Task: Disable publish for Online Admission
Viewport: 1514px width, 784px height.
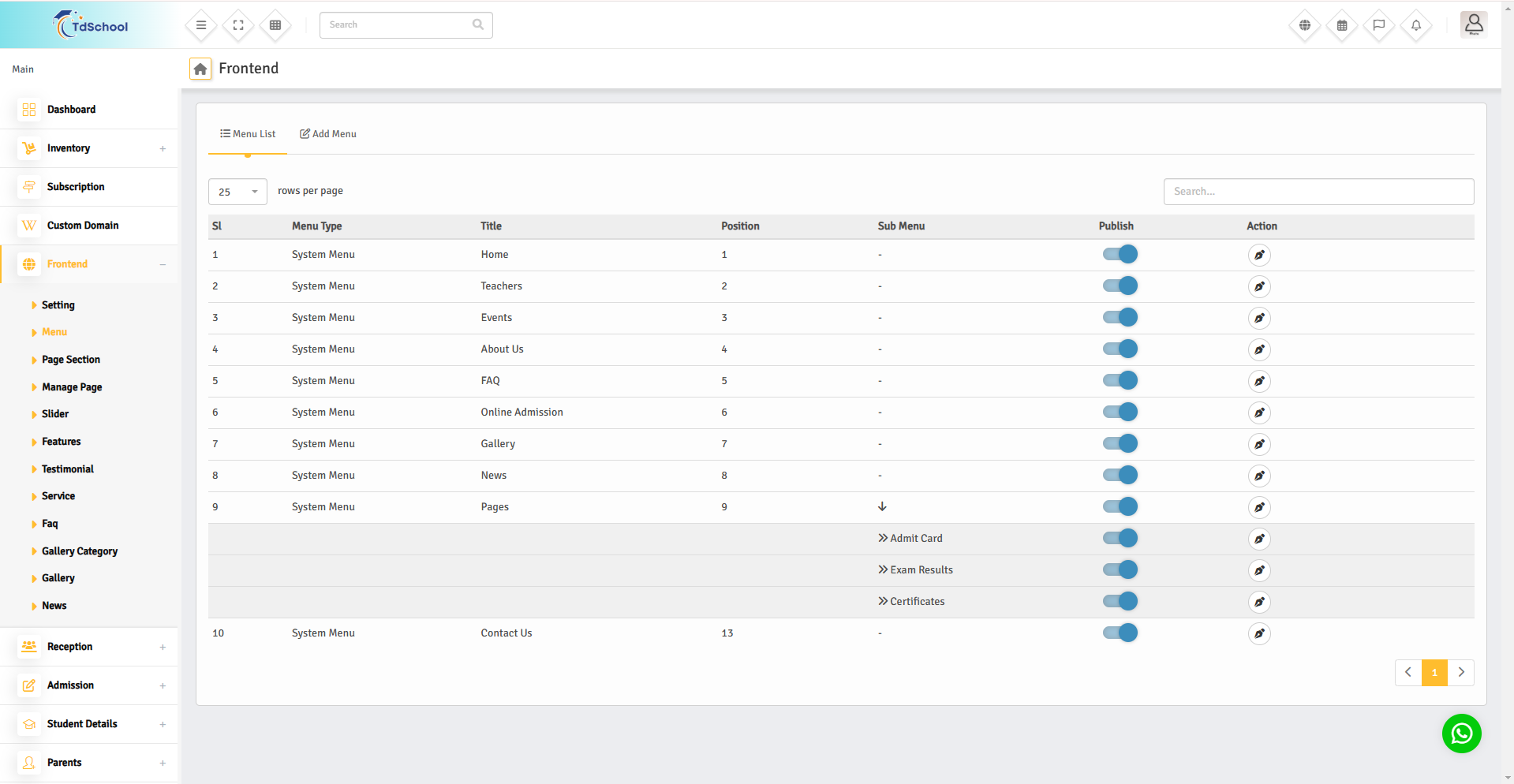Action: point(1120,413)
